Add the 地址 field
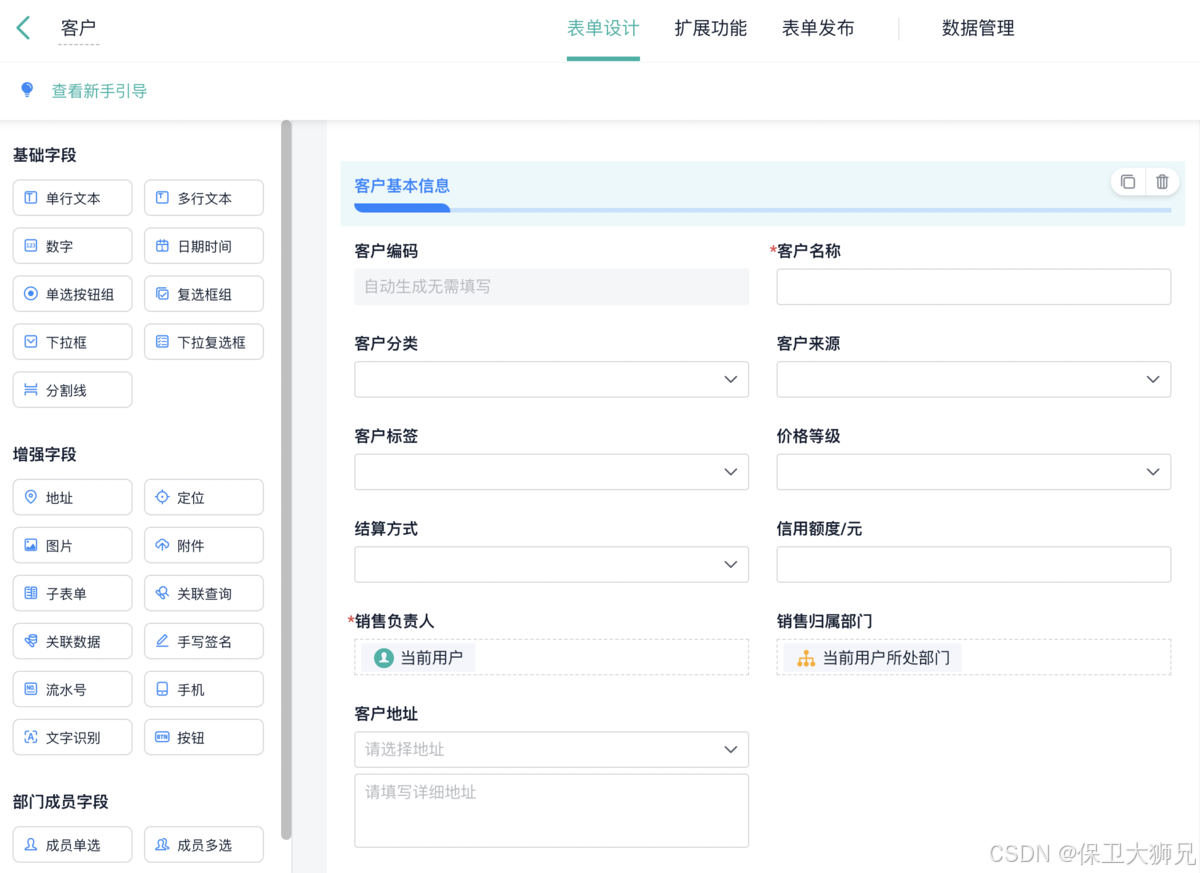Image resolution: width=1200 pixels, height=873 pixels. 72,497
